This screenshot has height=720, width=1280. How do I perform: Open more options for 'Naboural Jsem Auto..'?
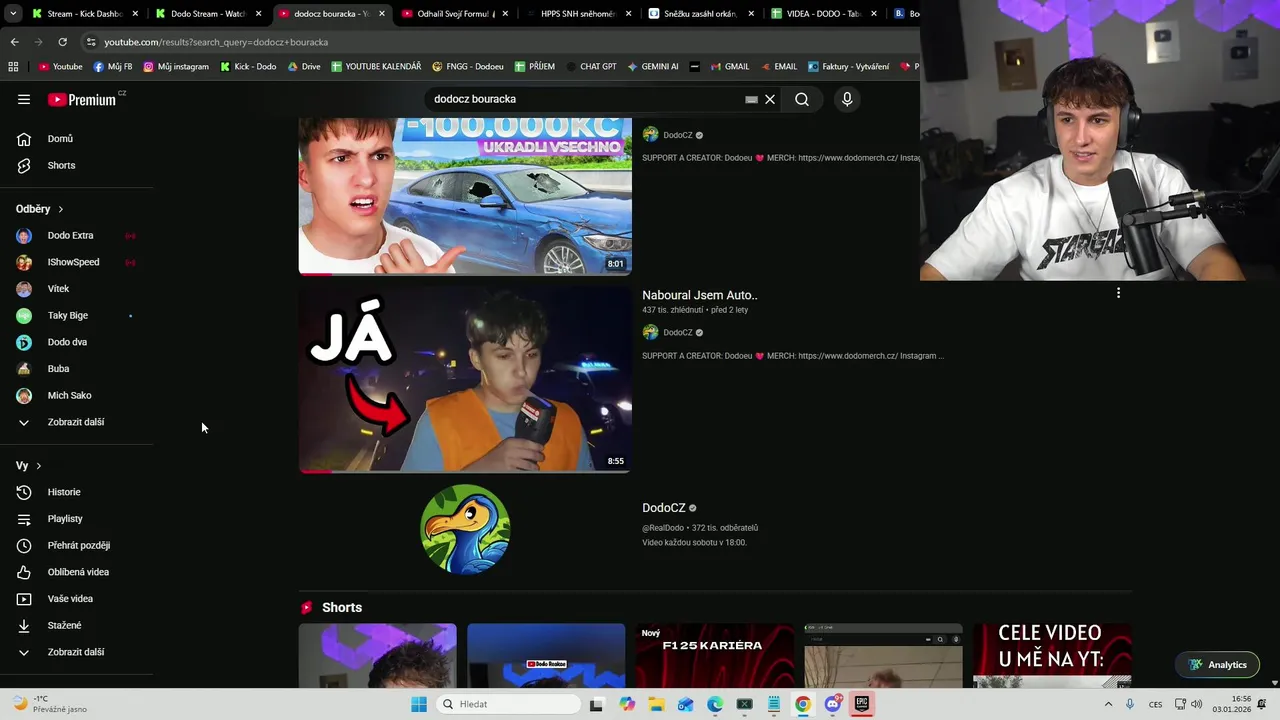tap(1118, 293)
